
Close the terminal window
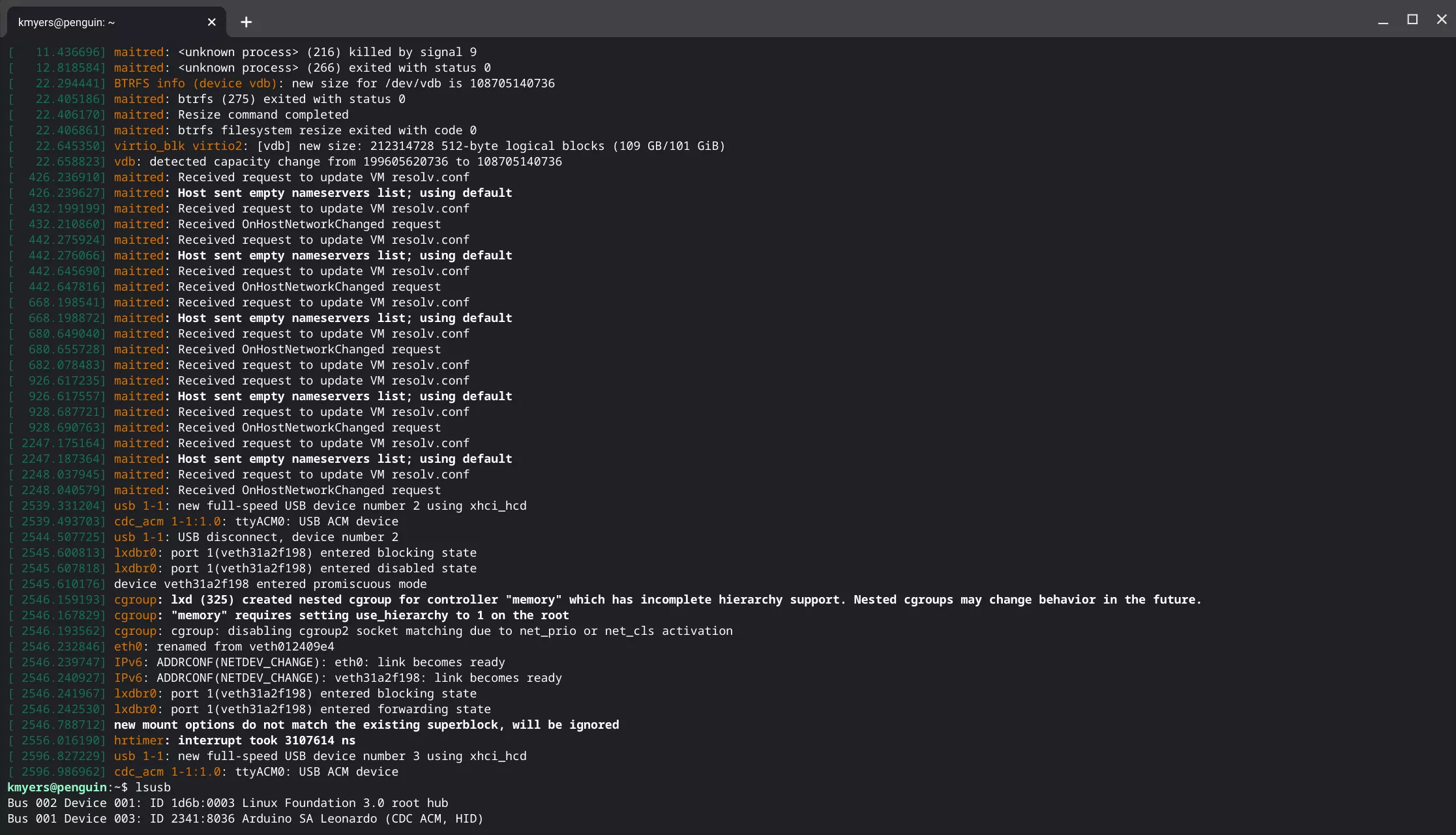pos(1442,20)
